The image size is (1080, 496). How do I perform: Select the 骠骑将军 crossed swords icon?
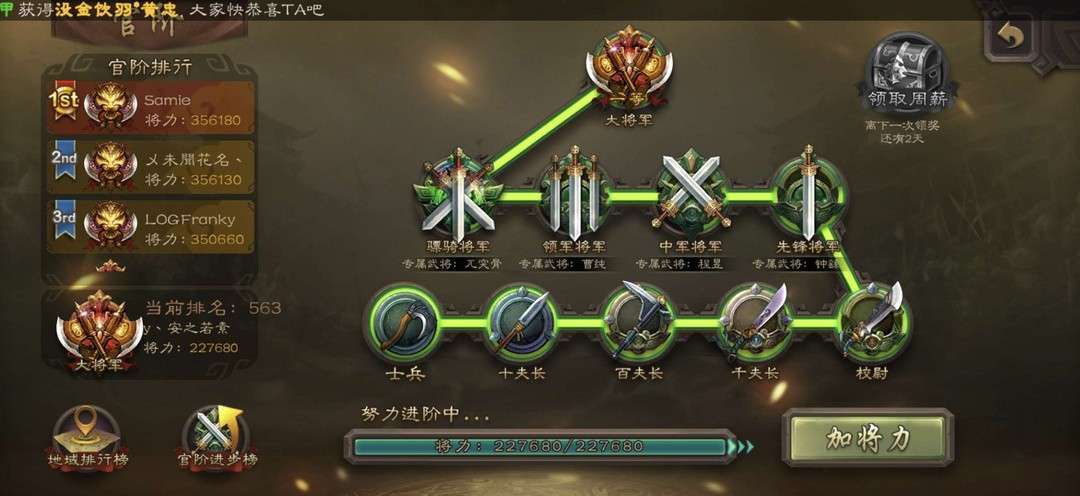point(459,194)
